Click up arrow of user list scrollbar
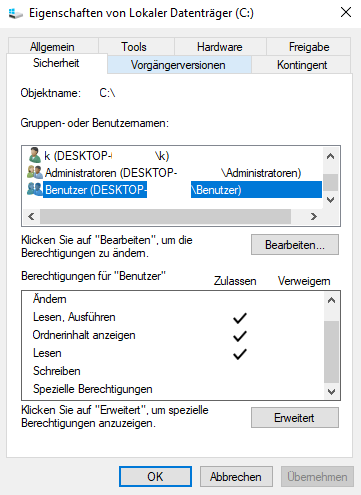Image resolution: width=361 pixels, height=495 pixels. 330,156
